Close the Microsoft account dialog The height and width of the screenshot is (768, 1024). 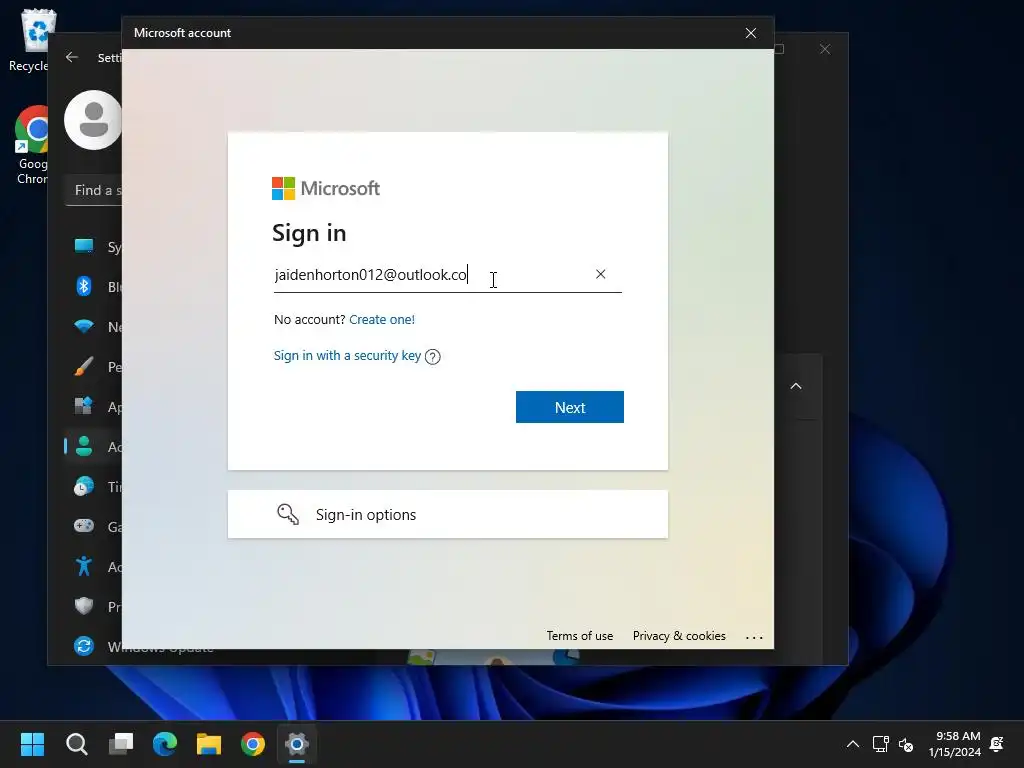coord(750,33)
